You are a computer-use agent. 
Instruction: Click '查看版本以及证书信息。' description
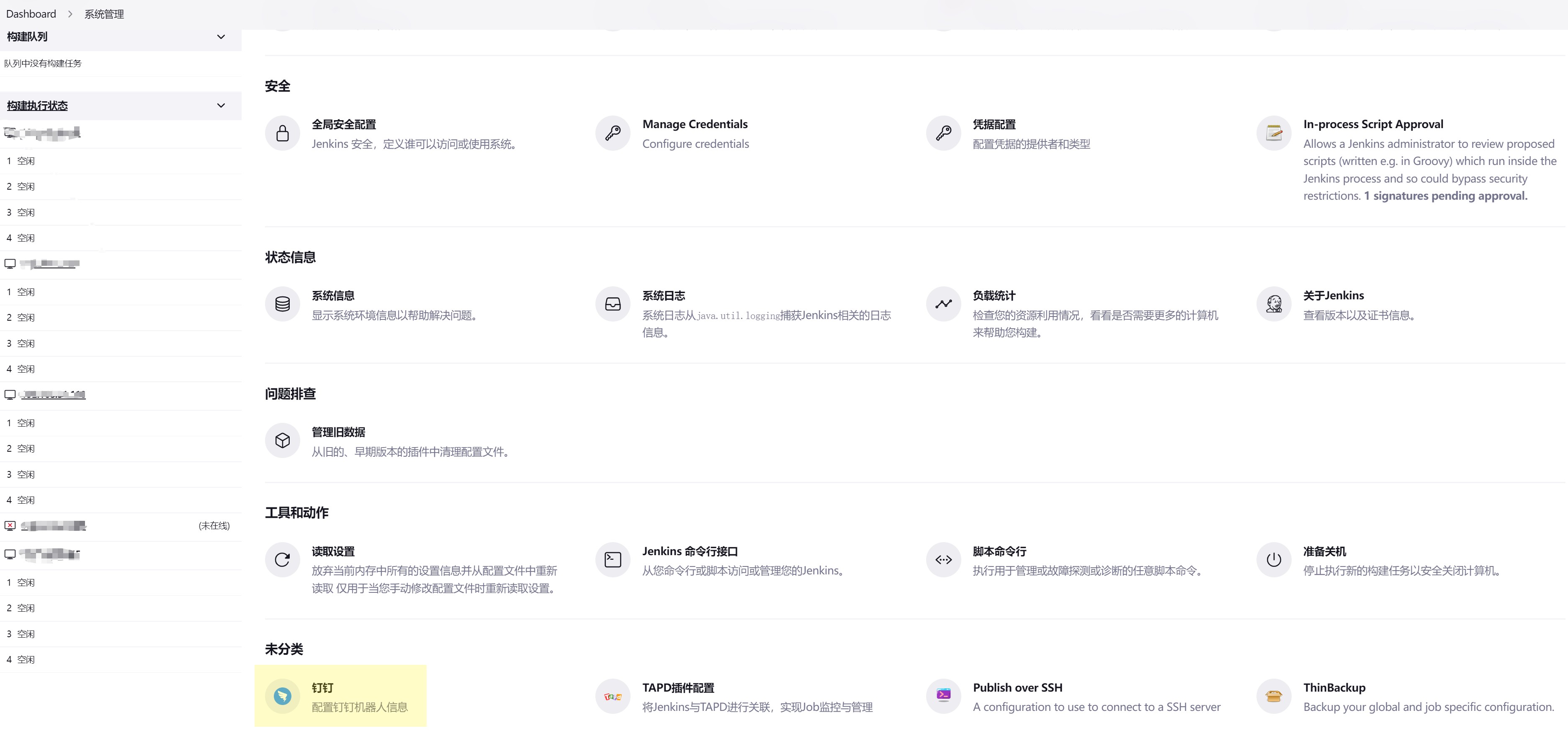pos(1361,315)
